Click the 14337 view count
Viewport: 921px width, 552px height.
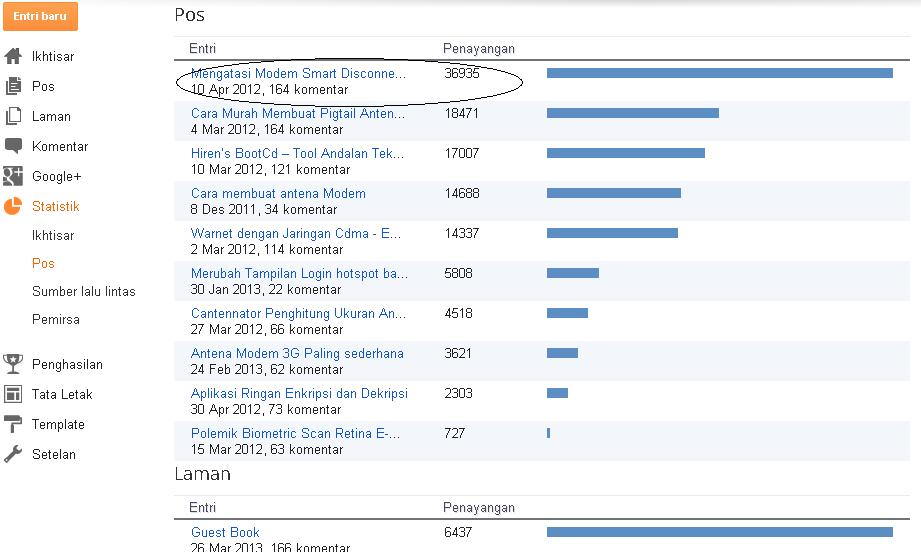click(462, 233)
